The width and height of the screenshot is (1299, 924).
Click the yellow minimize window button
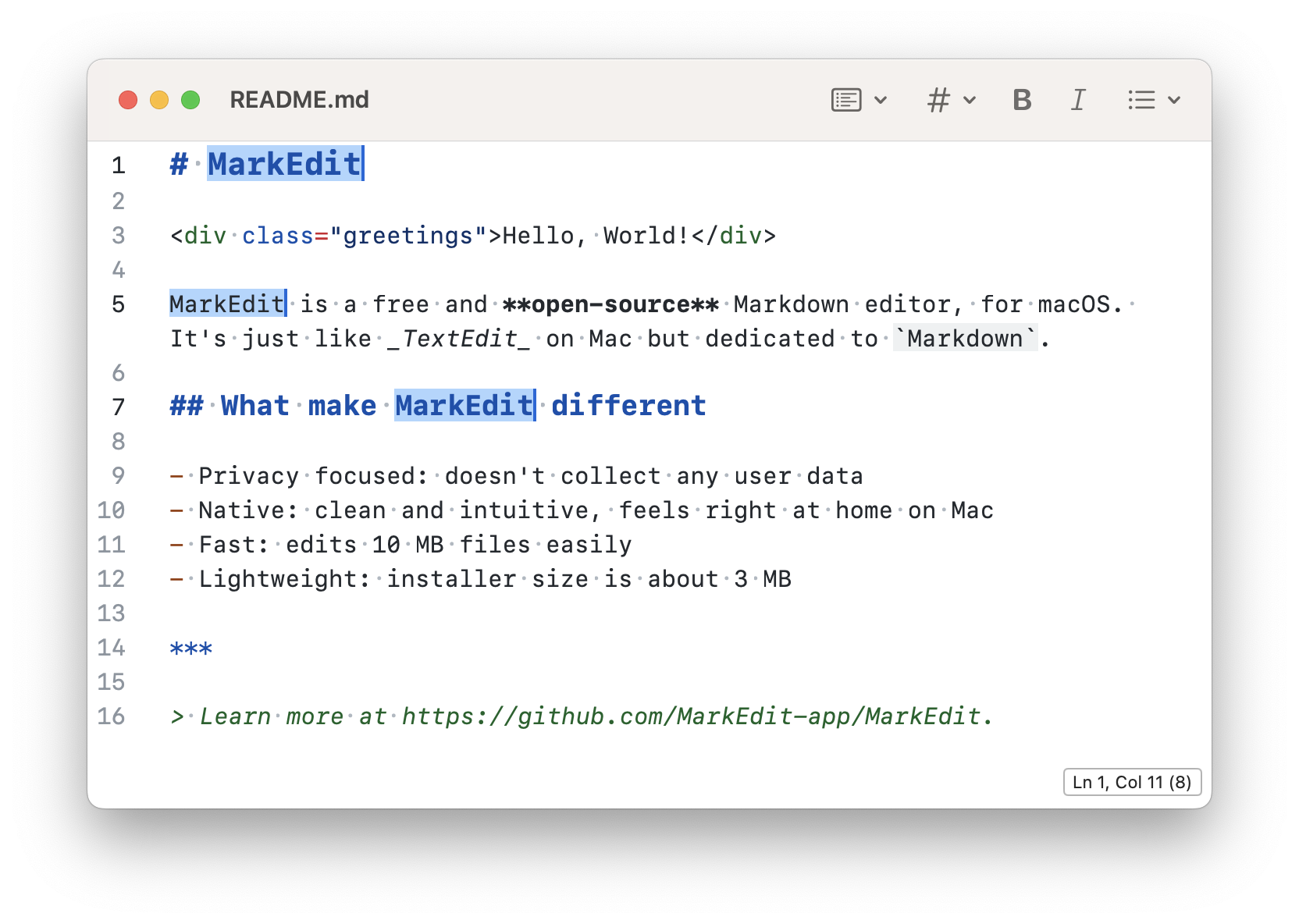coord(159,100)
